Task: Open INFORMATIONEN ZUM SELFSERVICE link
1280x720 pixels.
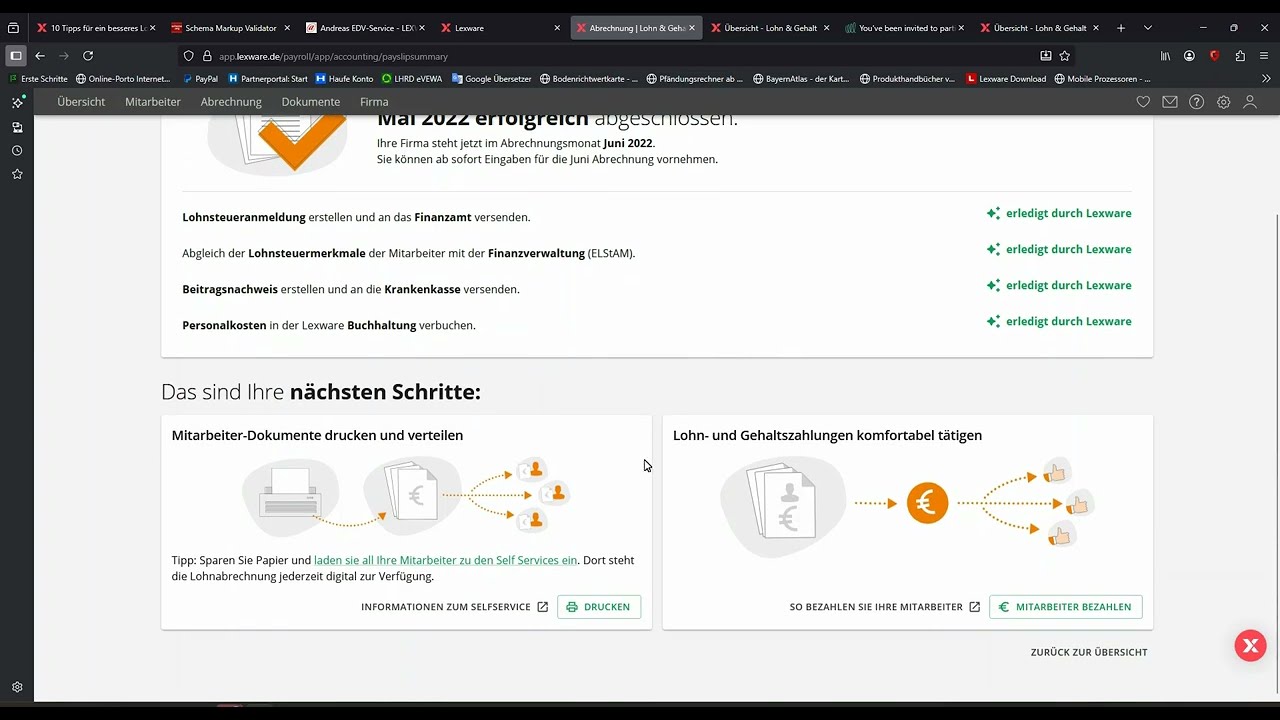Action: pyautogui.click(x=455, y=607)
